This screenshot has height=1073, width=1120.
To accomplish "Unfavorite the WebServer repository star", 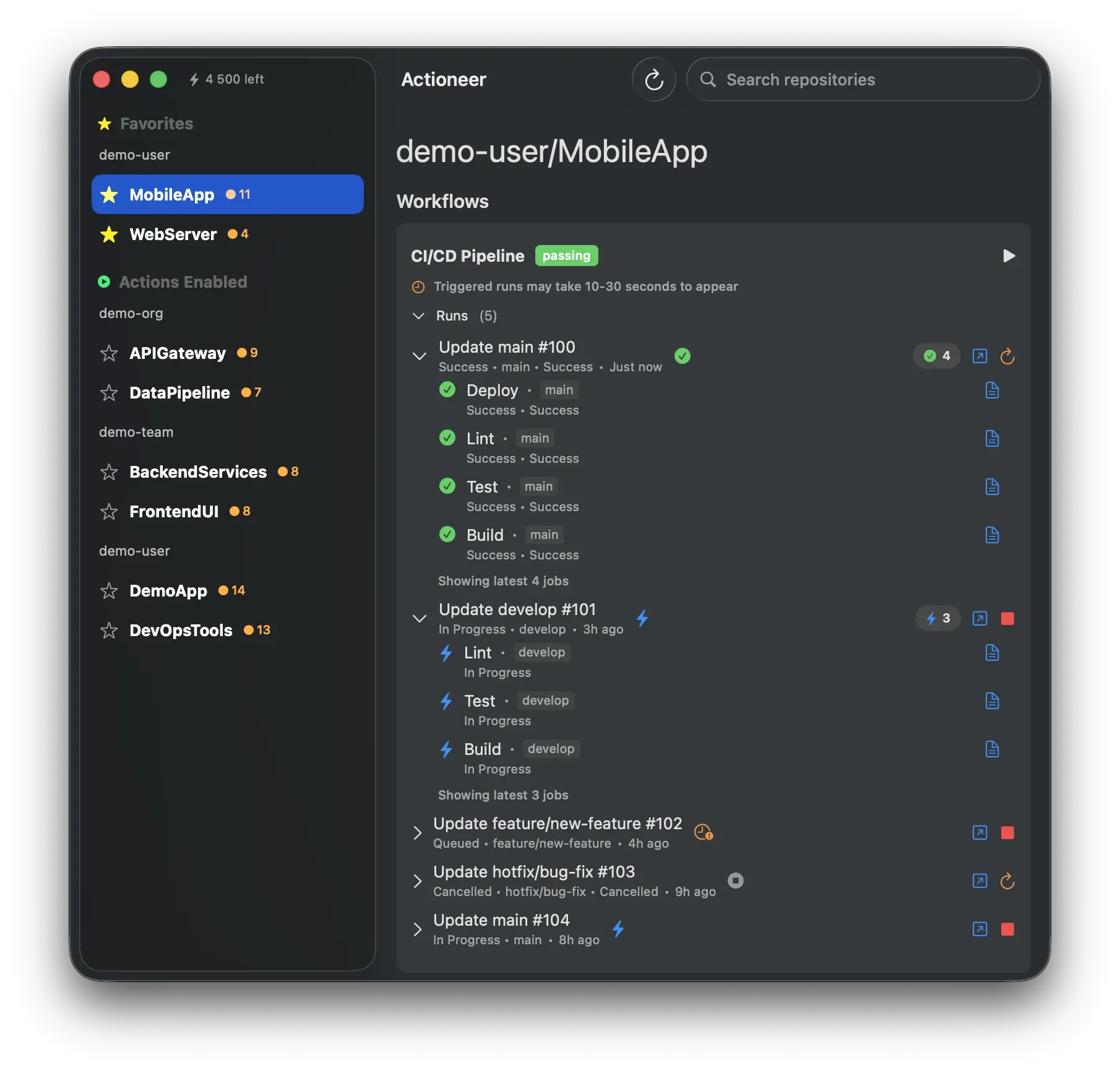I will click(x=109, y=235).
